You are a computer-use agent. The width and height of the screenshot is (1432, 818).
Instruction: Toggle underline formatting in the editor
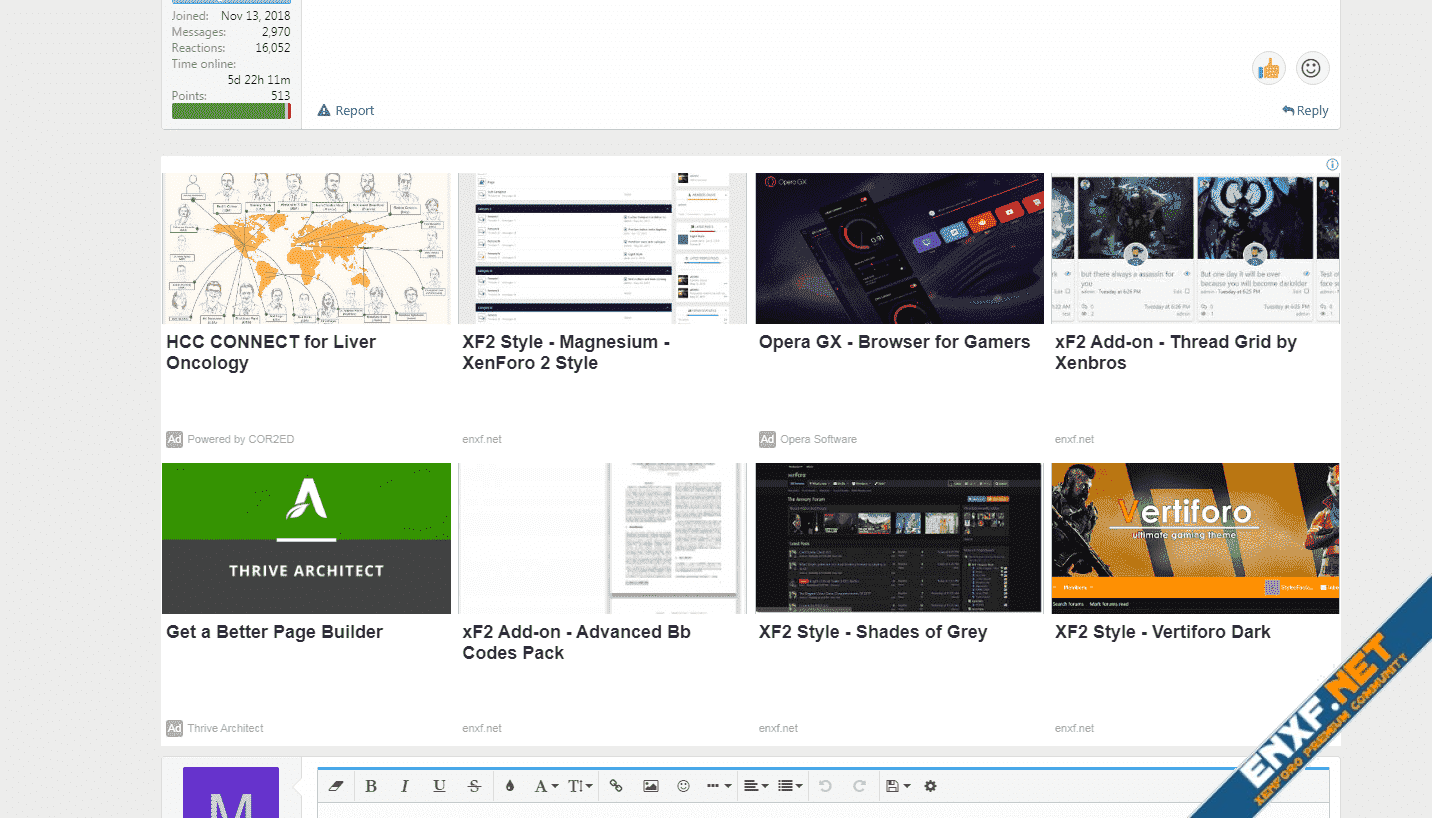coord(439,786)
